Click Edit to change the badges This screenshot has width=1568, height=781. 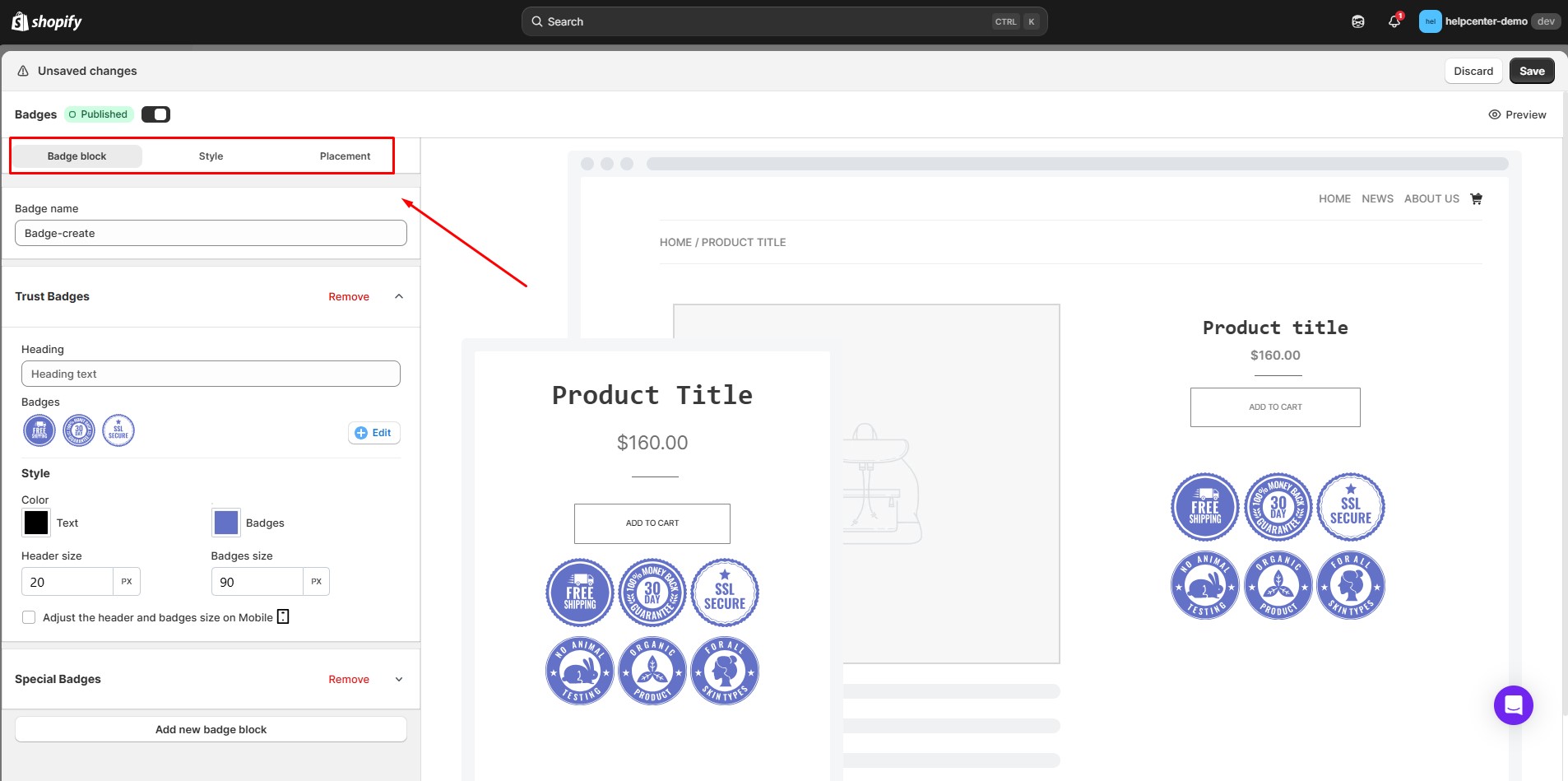point(374,433)
